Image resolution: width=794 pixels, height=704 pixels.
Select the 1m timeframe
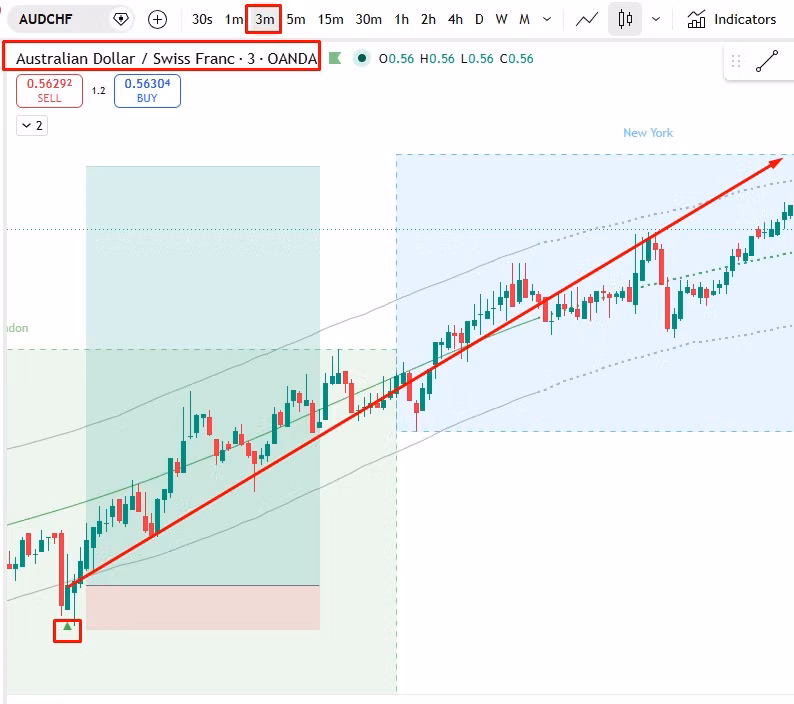coord(233,19)
